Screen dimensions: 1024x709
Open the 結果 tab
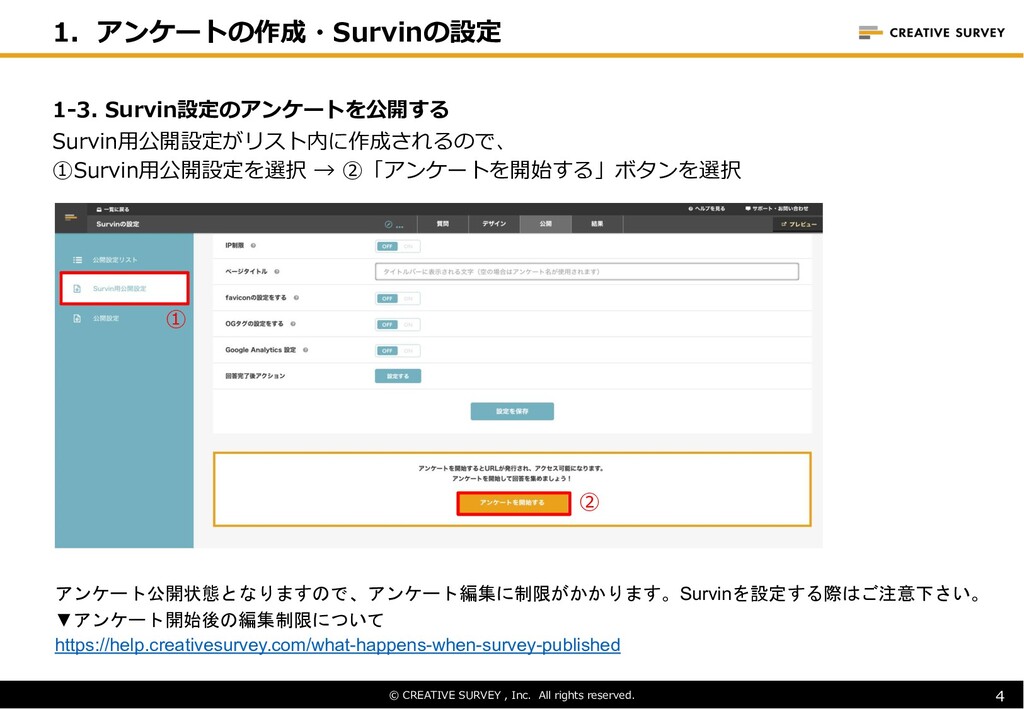pyautogui.click(x=597, y=224)
